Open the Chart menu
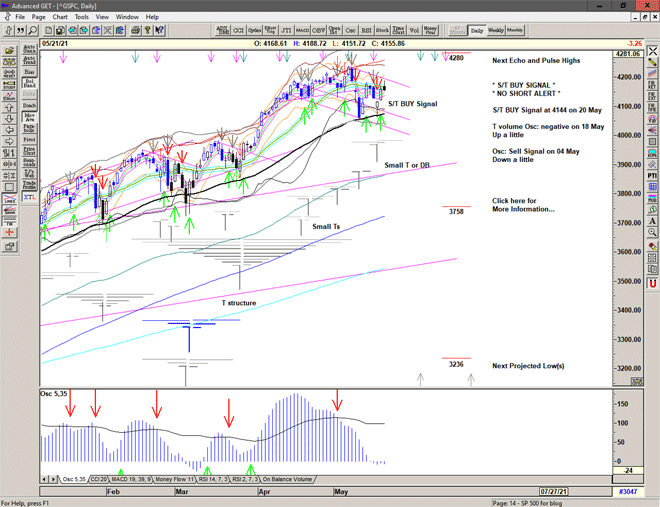Image resolution: width=660 pixels, height=507 pixels. pyautogui.click(x=60, y=17)
